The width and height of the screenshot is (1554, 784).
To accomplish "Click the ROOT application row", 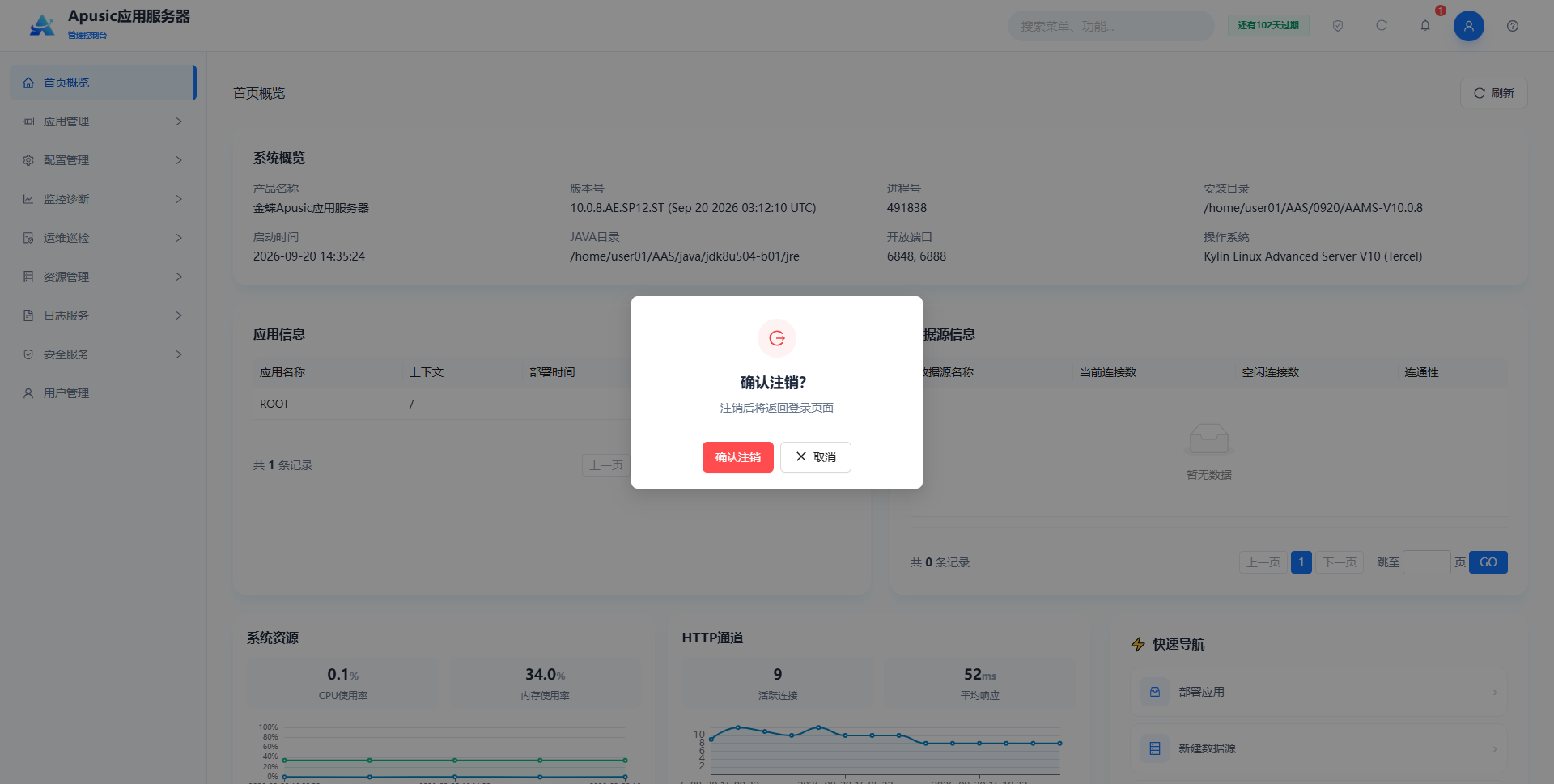I will 441,404.
